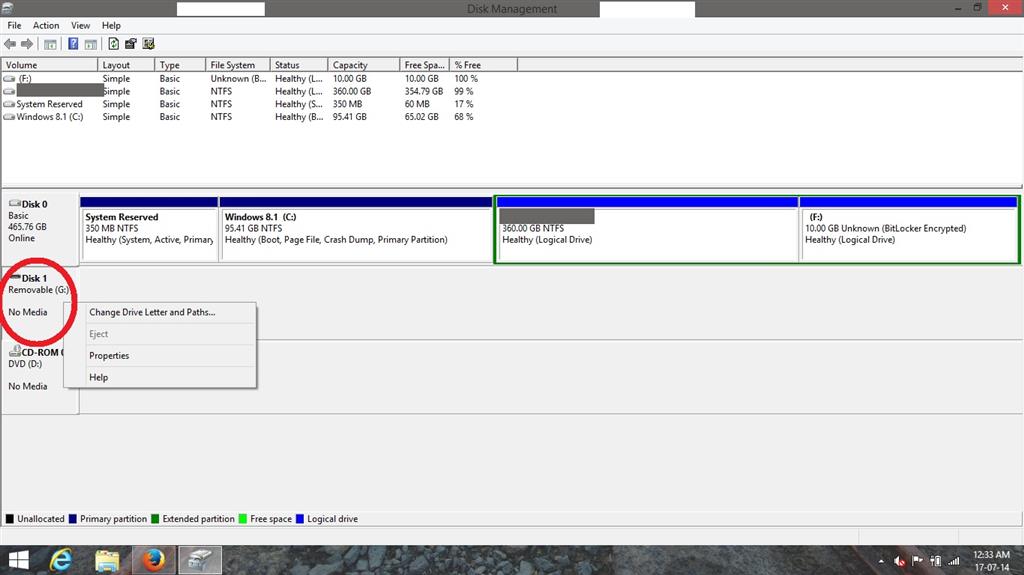Viewport: 1024px width, 575px height.
Task: Click the Windows 8.1 (C:) volume drive icon
Action: 9,117
